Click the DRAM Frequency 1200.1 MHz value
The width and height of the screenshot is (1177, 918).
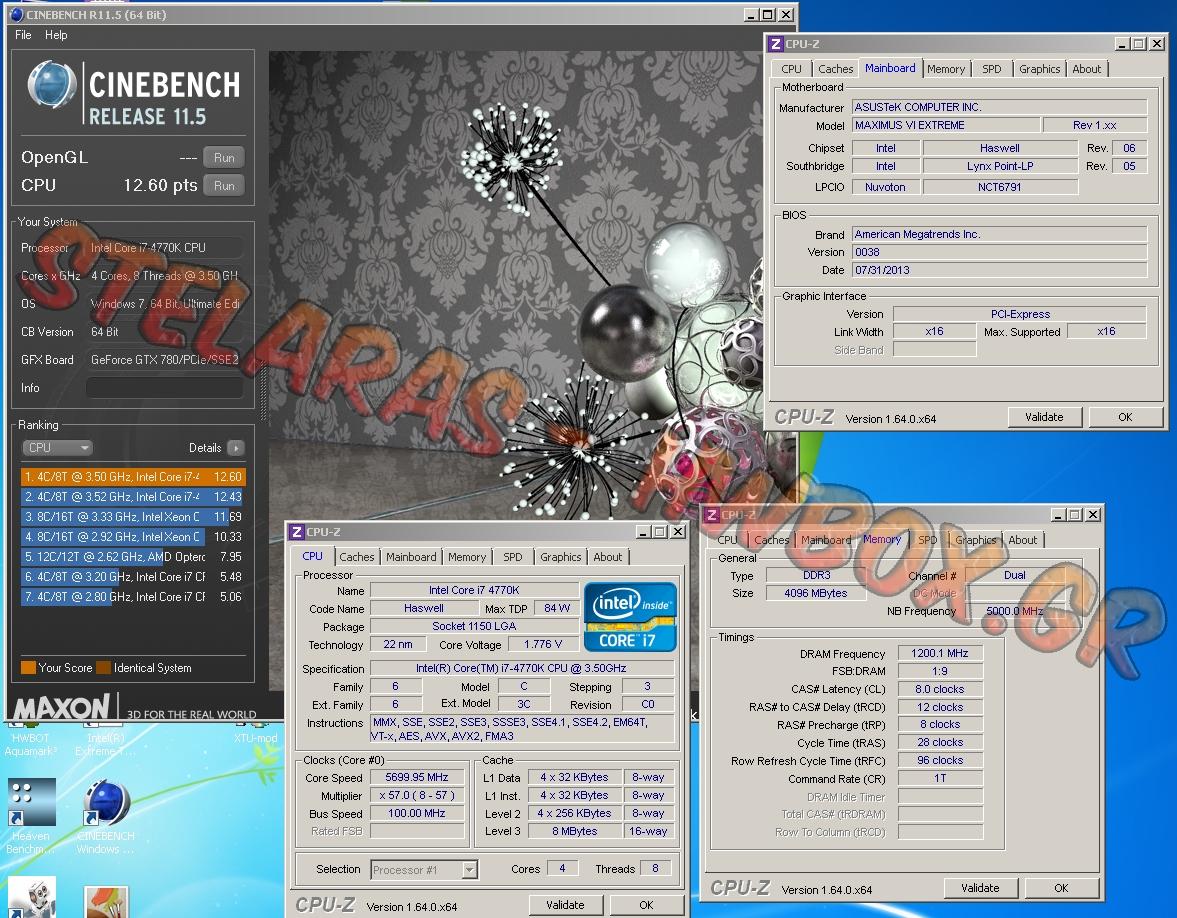(940, 653)
